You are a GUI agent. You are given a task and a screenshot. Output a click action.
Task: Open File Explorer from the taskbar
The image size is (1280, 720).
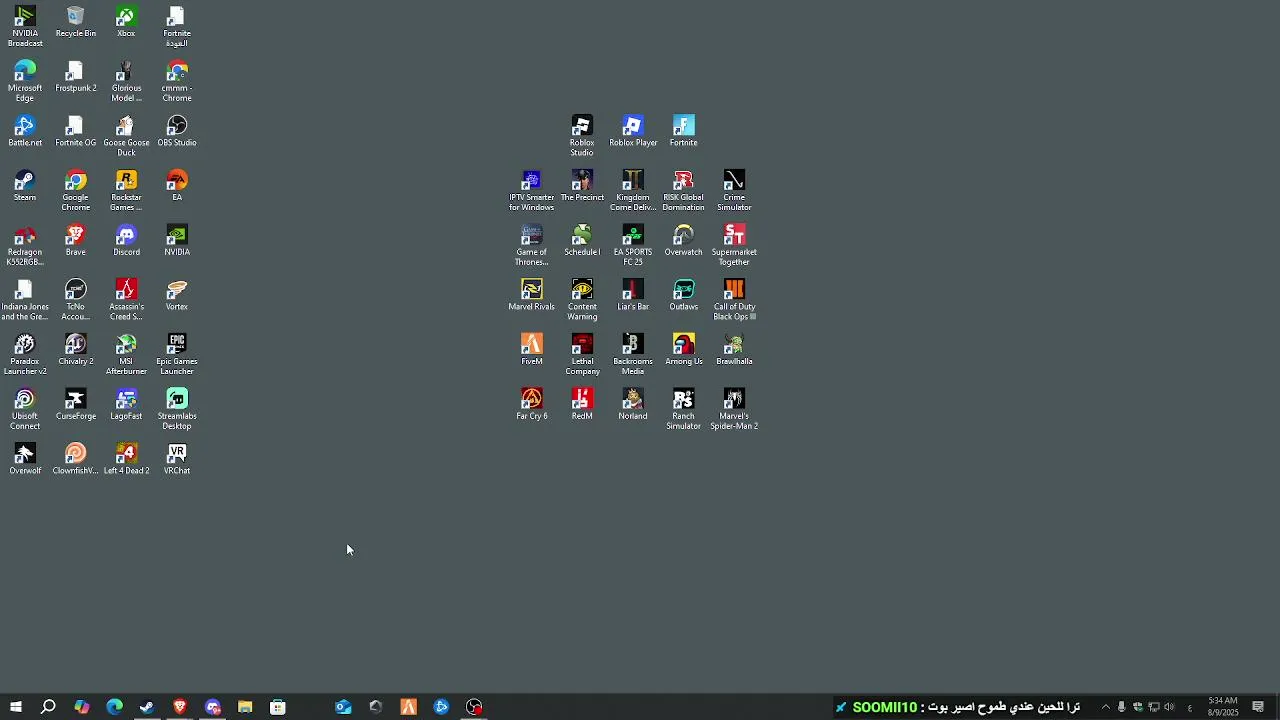[x=245, y=707]
